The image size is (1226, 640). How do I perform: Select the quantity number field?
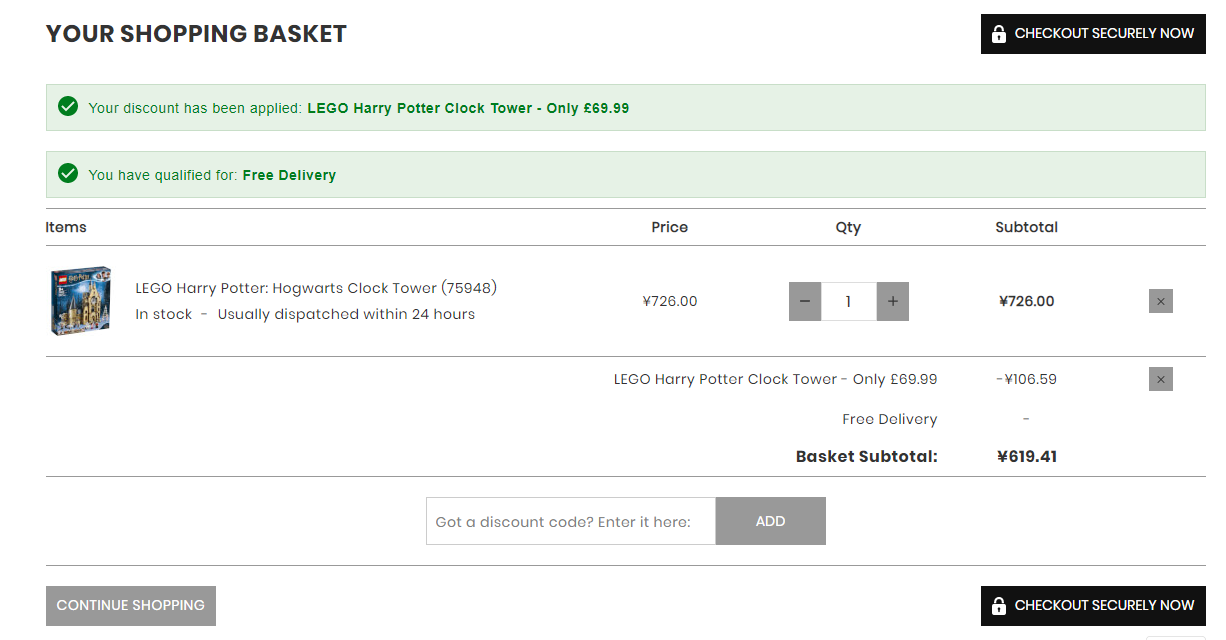pos(849,301)
